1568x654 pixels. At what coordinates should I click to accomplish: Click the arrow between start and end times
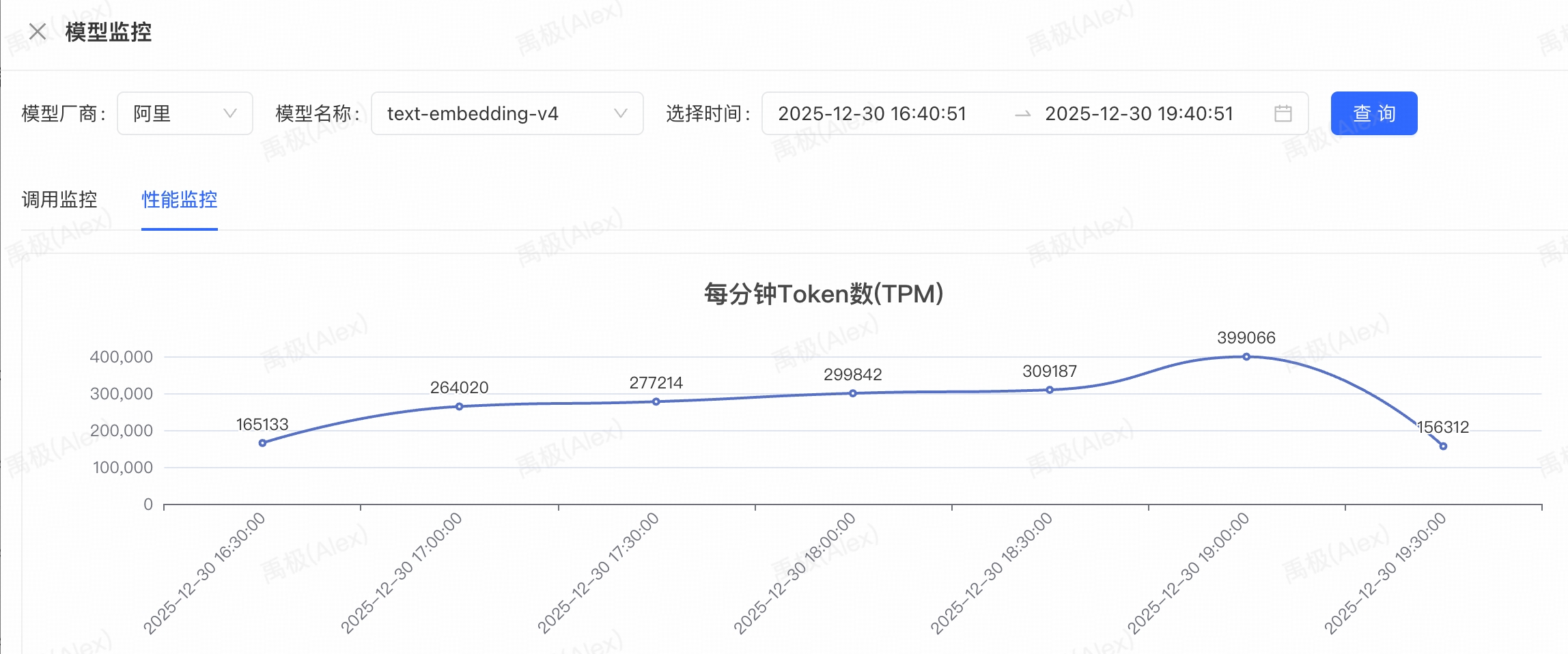point(1022,114)
